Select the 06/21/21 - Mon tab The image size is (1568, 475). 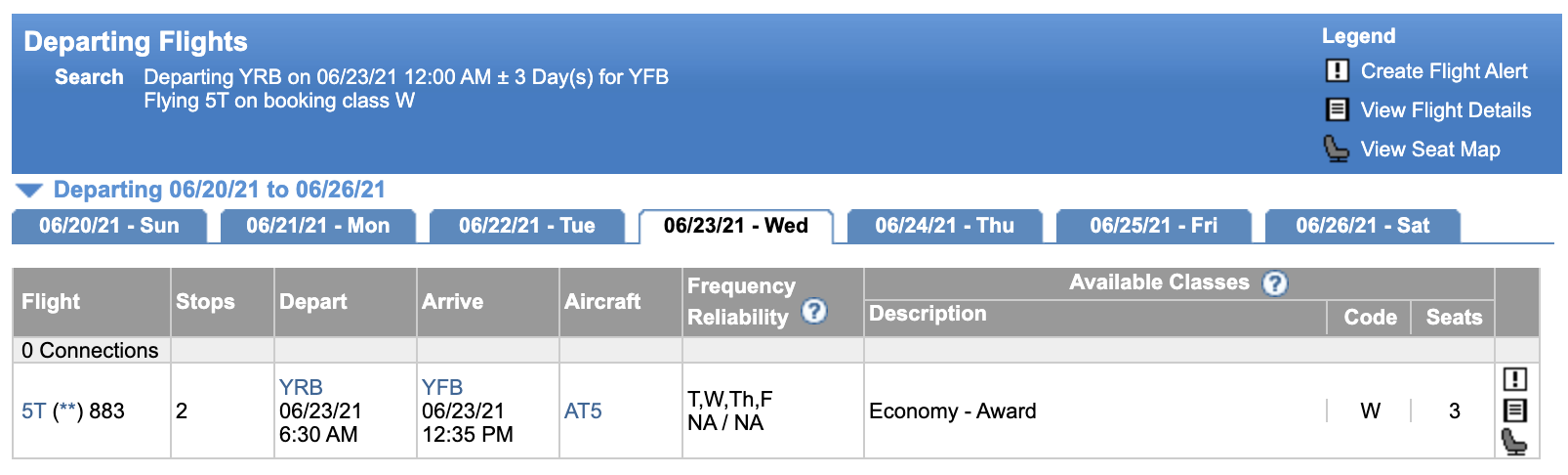click(318, 226)
